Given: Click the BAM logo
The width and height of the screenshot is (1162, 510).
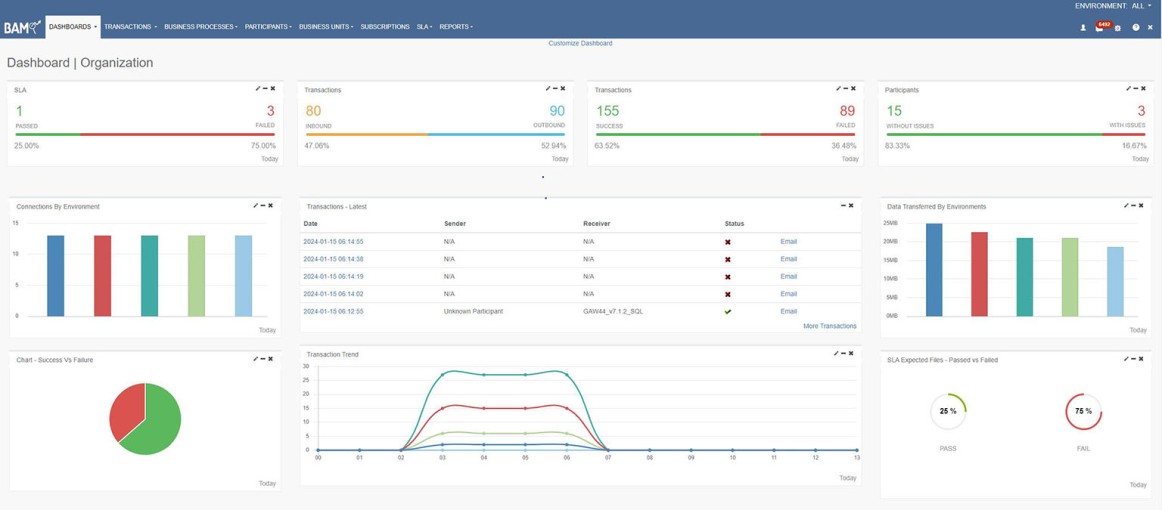Looking at the screenshot, I should 22,27.
